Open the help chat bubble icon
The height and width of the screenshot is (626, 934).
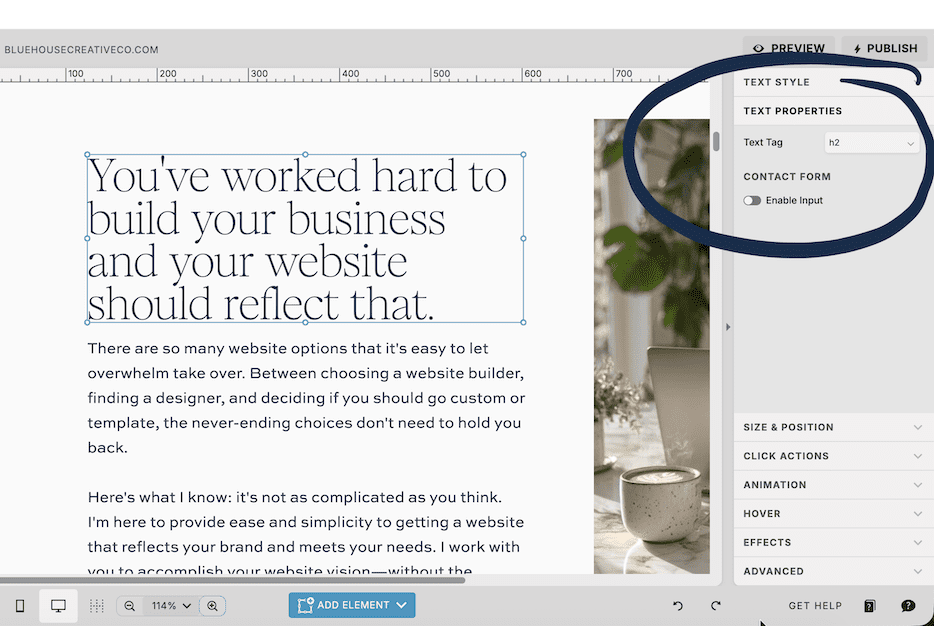click(x=908, y=606)
